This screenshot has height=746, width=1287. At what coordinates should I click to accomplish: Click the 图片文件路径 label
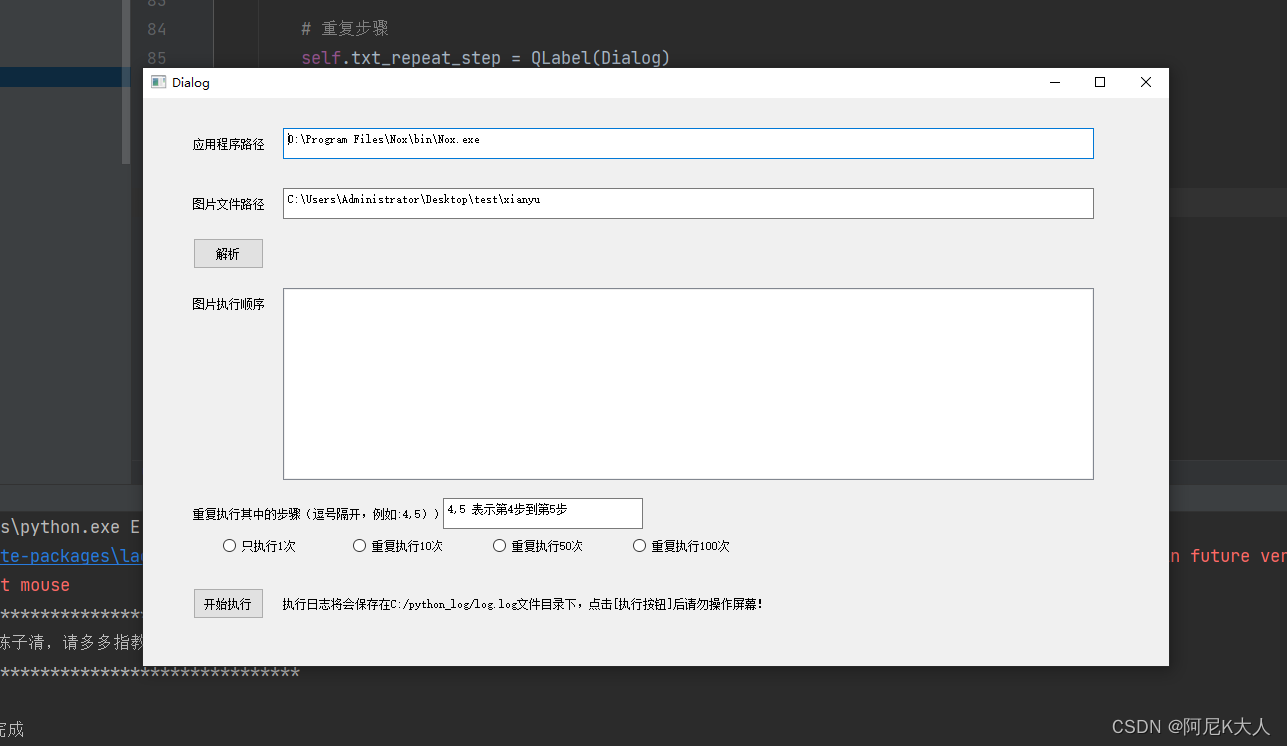point(228,204)
